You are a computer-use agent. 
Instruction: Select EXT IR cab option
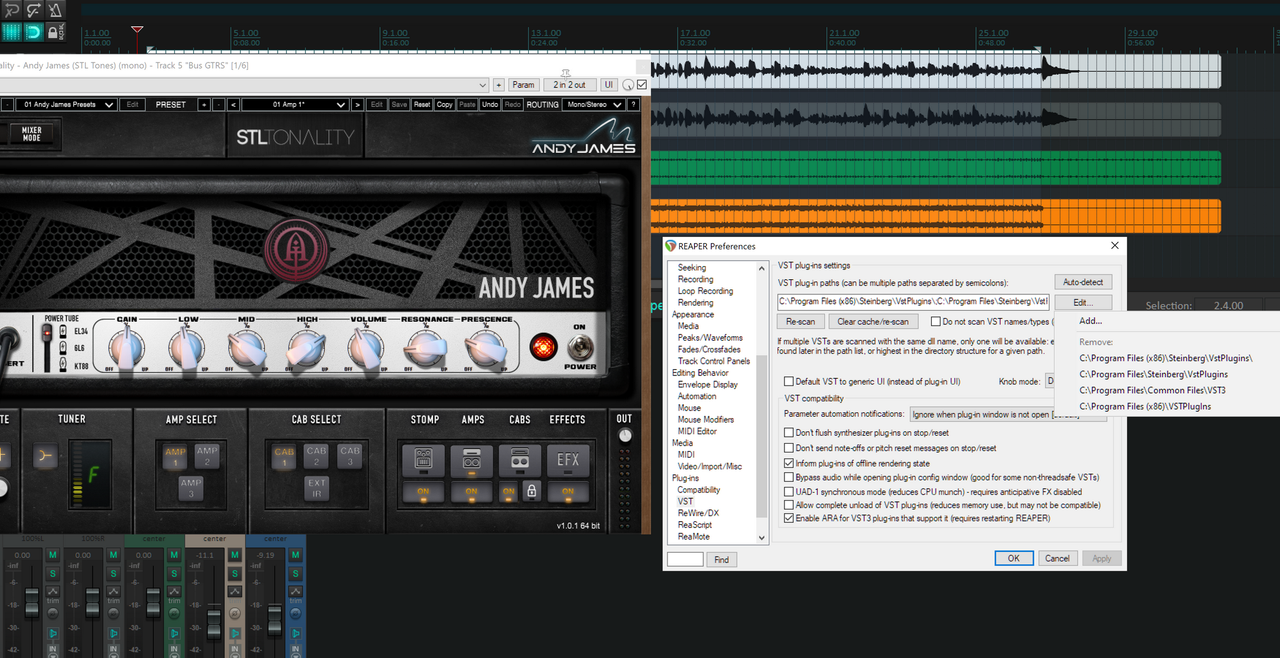(316, 487)
